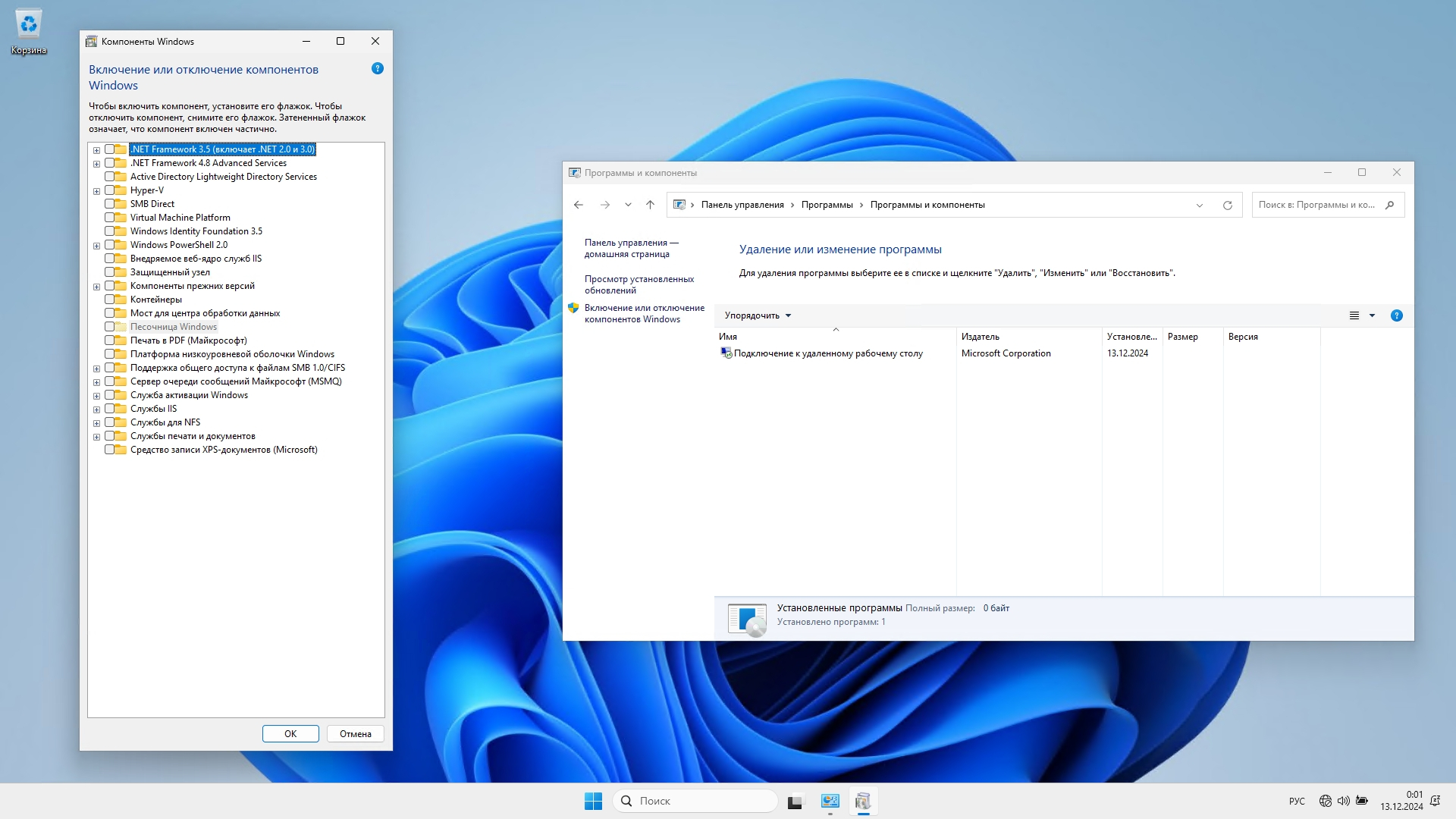Refresh the Programs and Features address bar
Viewport: 1456px width, 819px height.
1228,205
